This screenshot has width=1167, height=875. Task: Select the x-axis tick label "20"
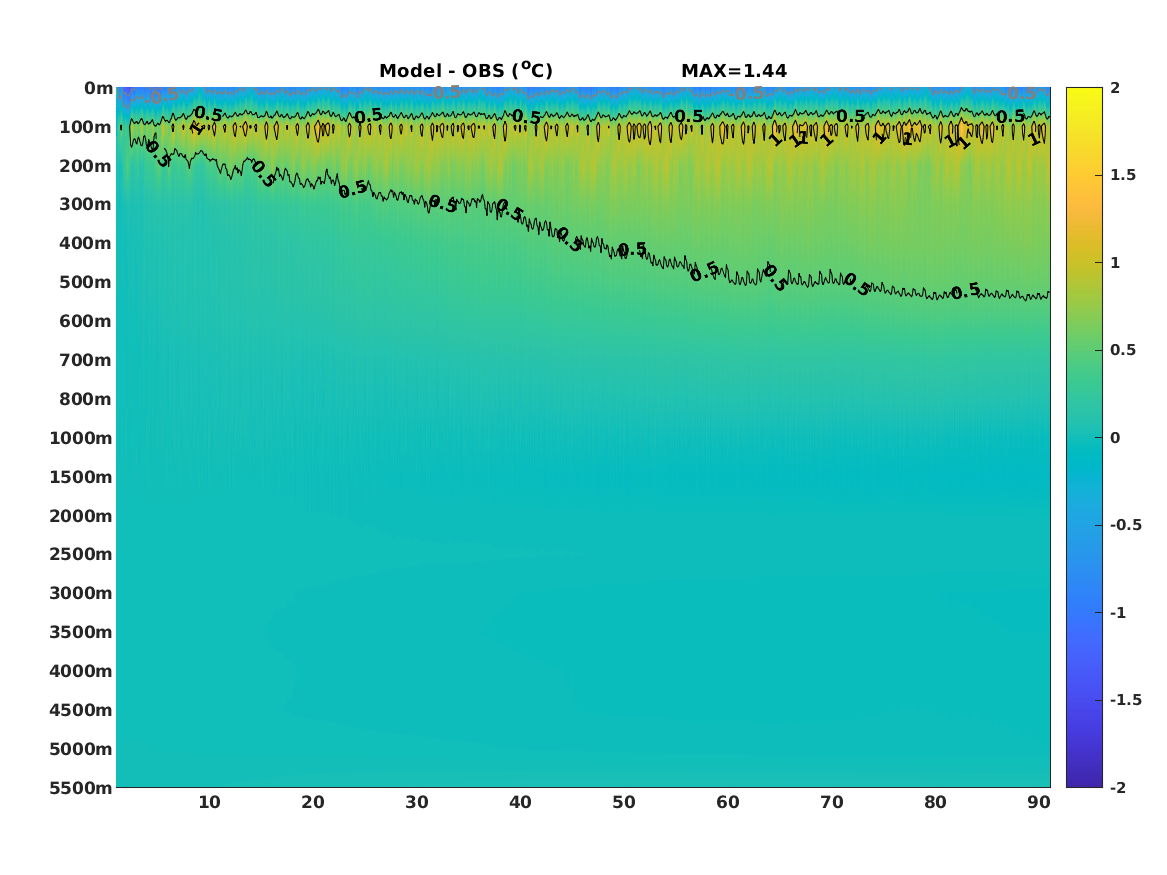(313, 802)
